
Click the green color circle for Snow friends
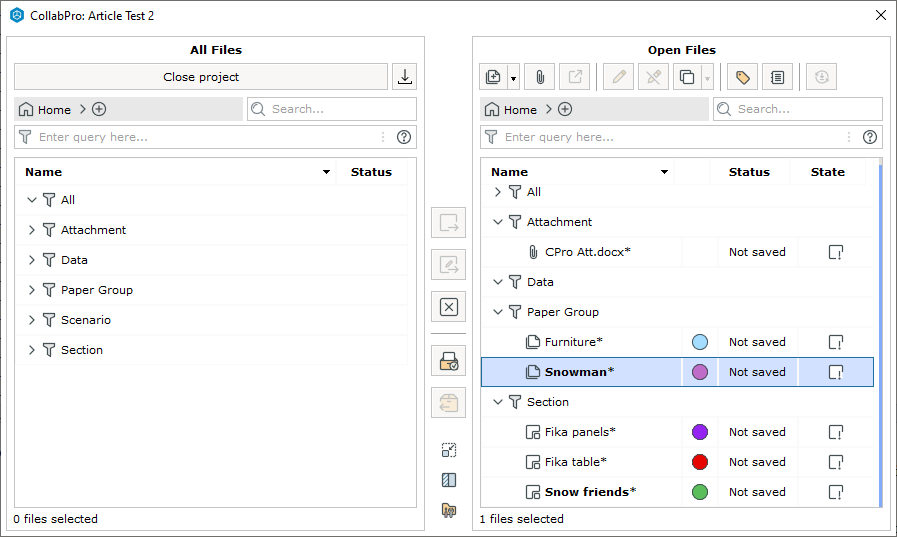[700, 492]
